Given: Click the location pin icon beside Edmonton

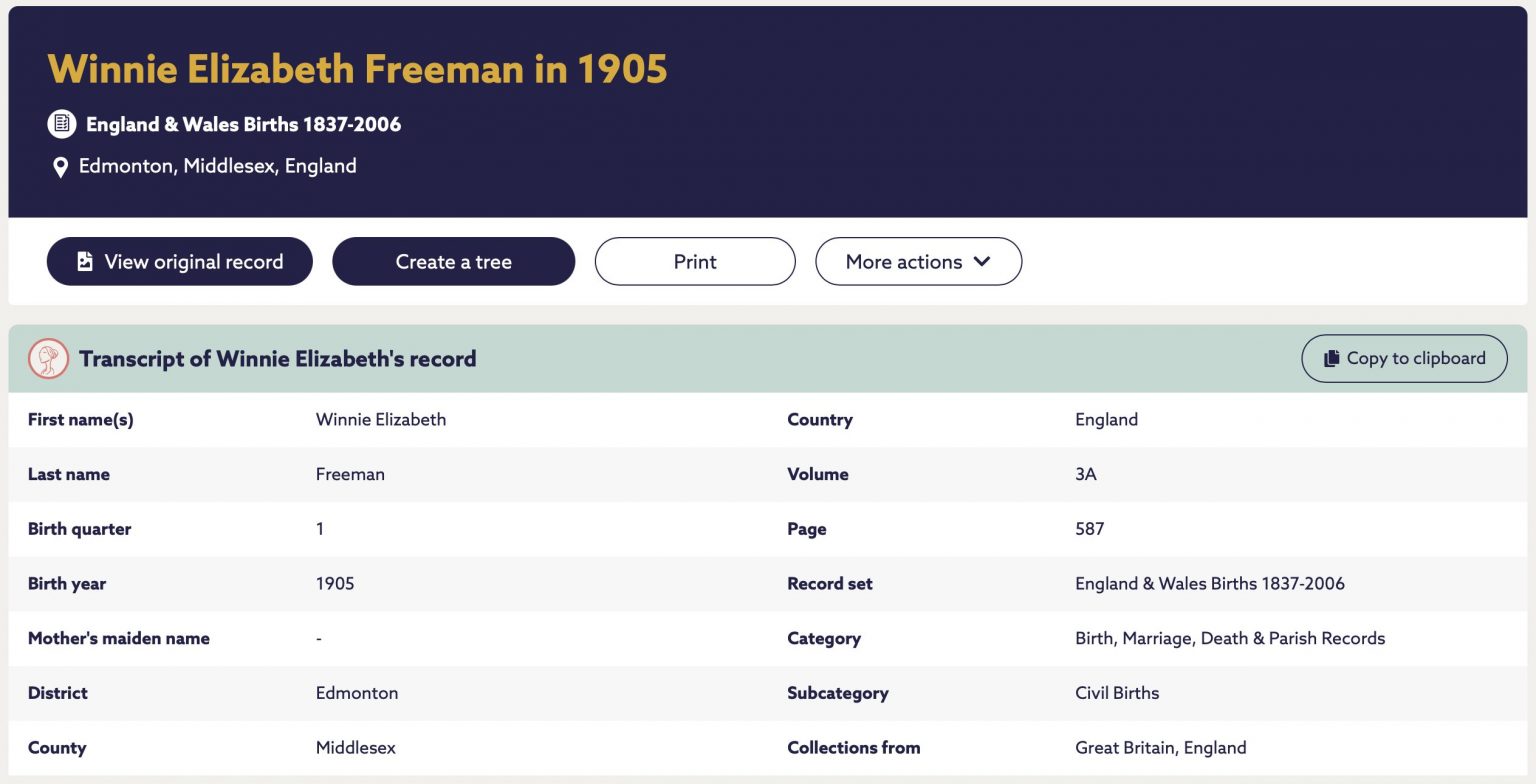Looking at the screenshot, I should tap(60, 167).
